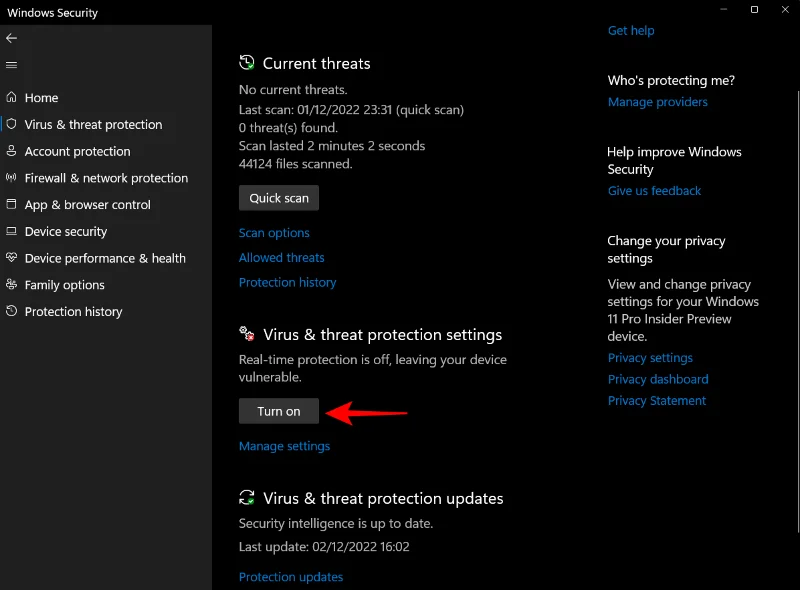Click the Virus & threat protection shield icon
This screenshot has width=800, height=590.
(14, 124)
